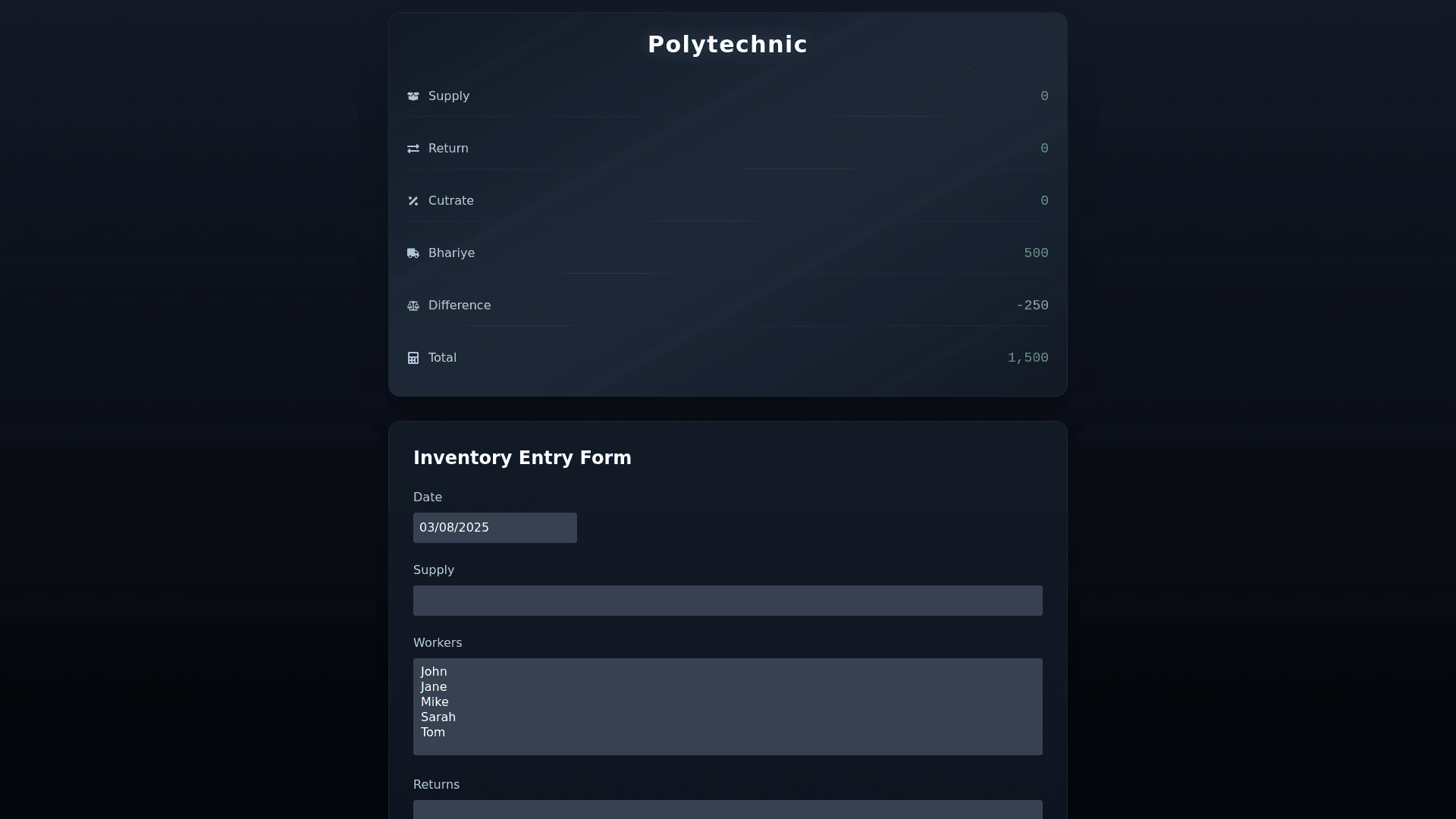
Task: Click the Return arrows icon
Action: [x=413, y=149]
